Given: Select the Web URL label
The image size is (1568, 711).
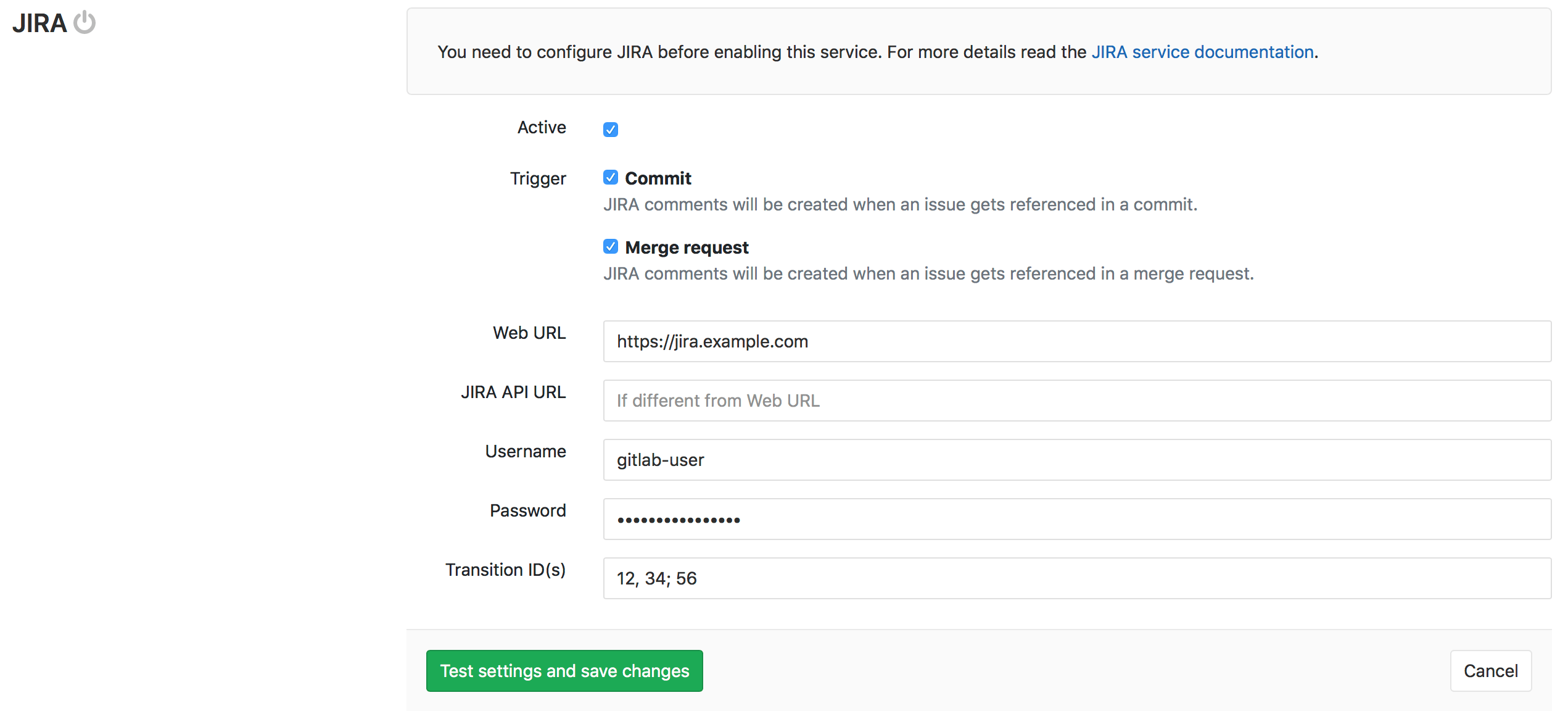Looking at the screenshot, I should click(x=529, y=333).
